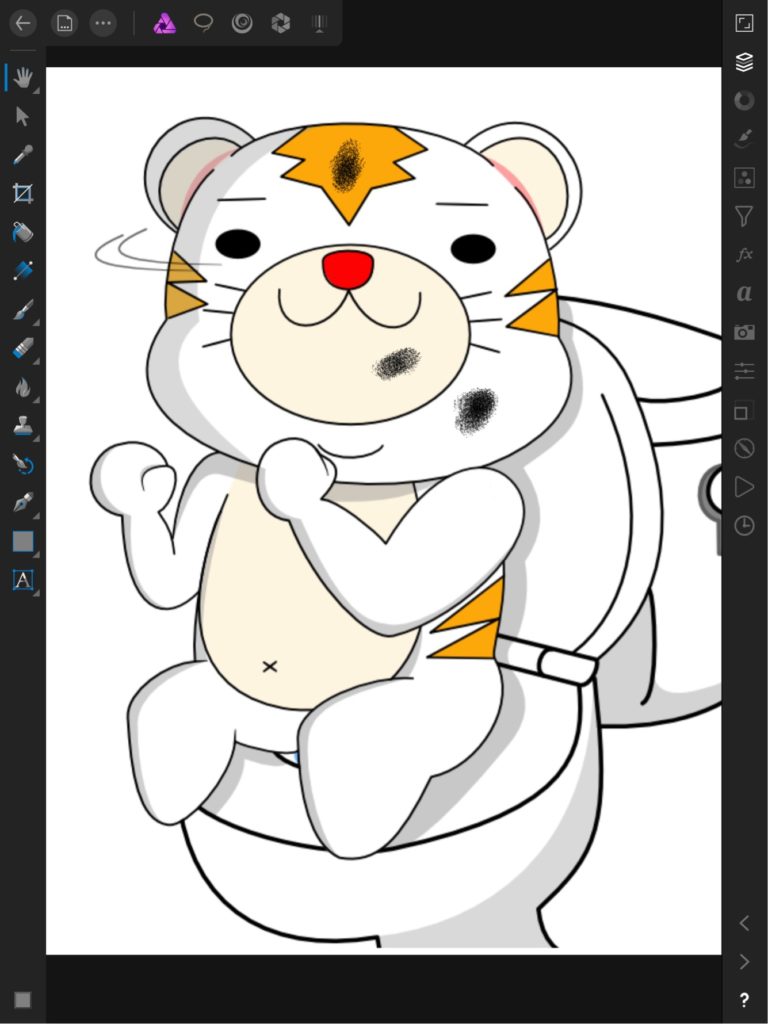This screenshot has height=1024, width=768.
Task: Toggle full screen view mode
Action: click(744, 23)
